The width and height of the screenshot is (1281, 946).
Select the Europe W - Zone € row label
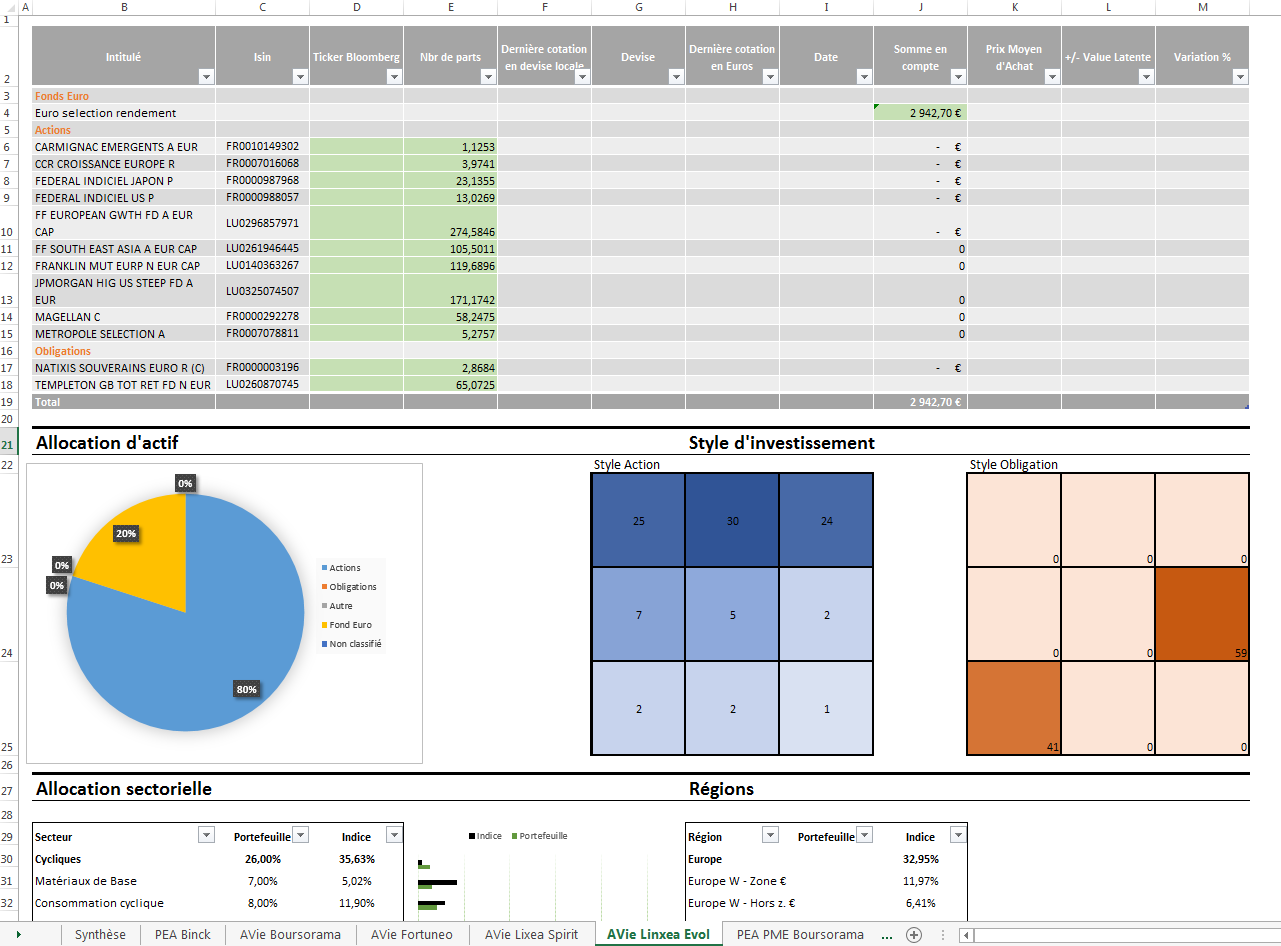737,881
